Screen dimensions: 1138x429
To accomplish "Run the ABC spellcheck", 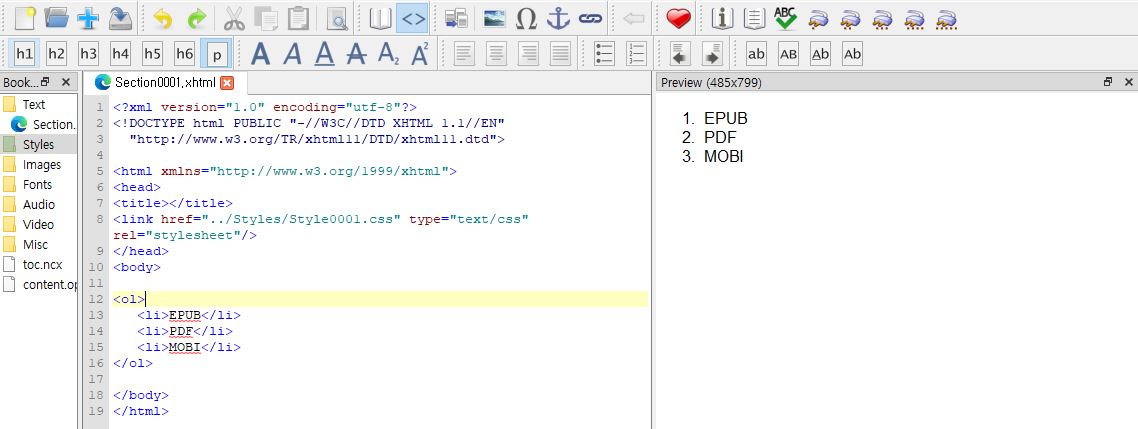I will [786, 18].
